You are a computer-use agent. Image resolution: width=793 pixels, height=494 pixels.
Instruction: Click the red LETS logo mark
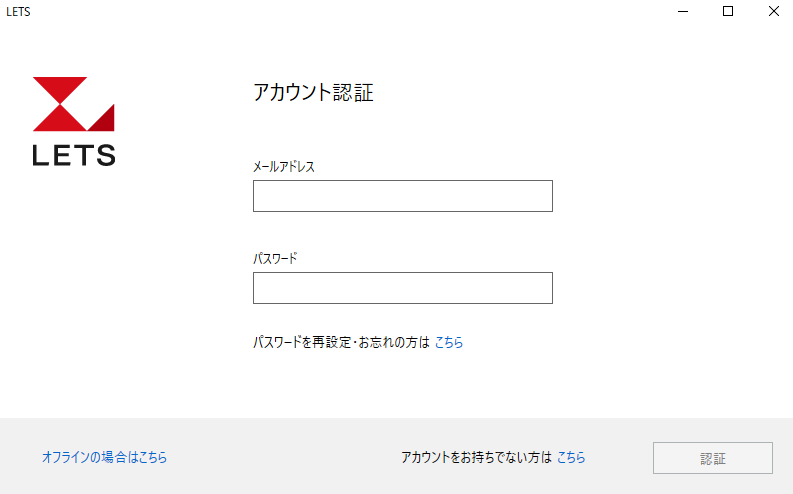click(74, 104)
